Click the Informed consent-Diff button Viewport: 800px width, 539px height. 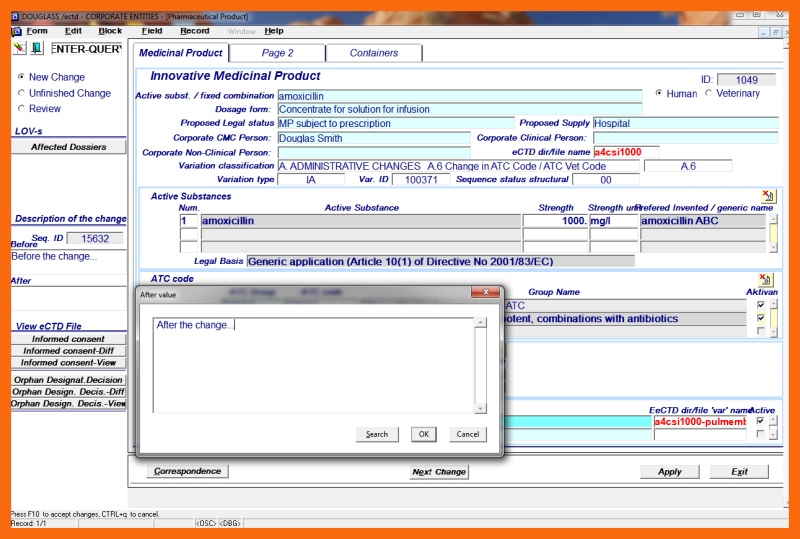point(68,351)
